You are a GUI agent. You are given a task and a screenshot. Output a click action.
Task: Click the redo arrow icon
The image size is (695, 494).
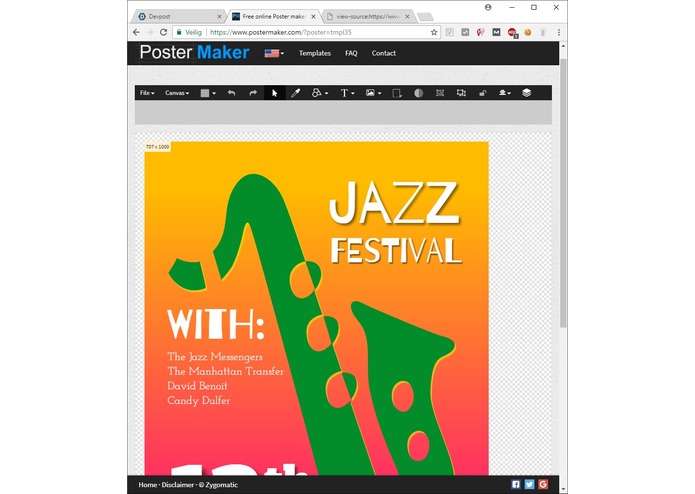click(x=253, y=93)
